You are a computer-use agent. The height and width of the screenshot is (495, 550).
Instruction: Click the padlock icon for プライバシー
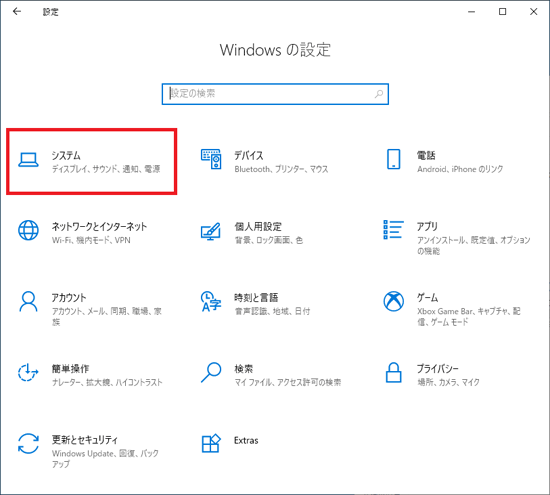coord(394,372)
